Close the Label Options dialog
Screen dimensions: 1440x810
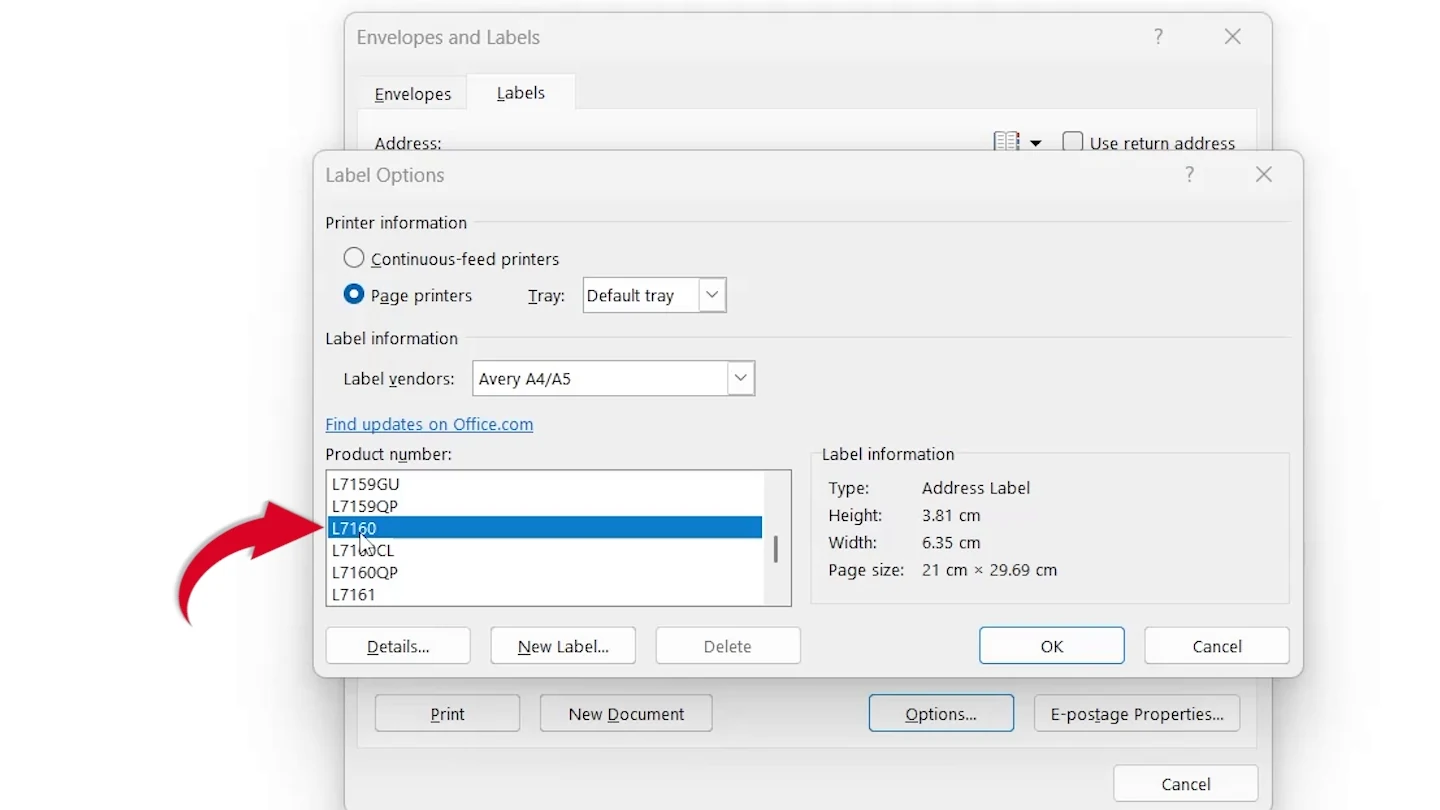tap(1264, 175)
